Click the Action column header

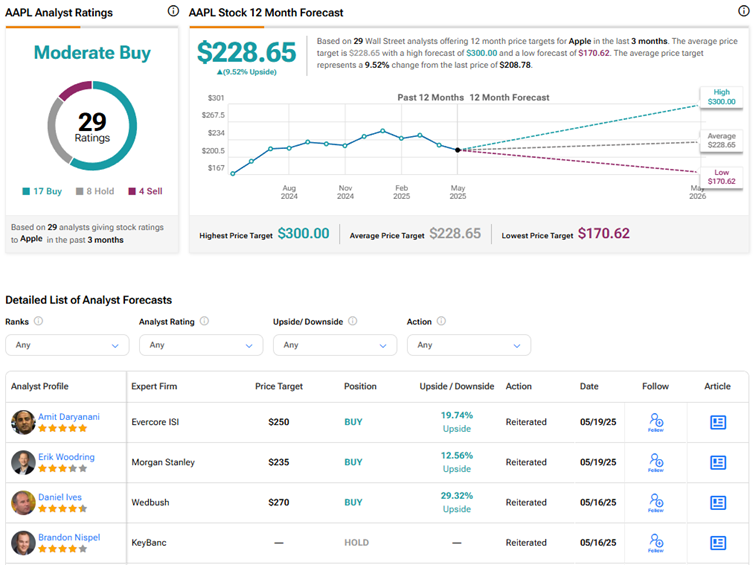click(x=519, y=386)
